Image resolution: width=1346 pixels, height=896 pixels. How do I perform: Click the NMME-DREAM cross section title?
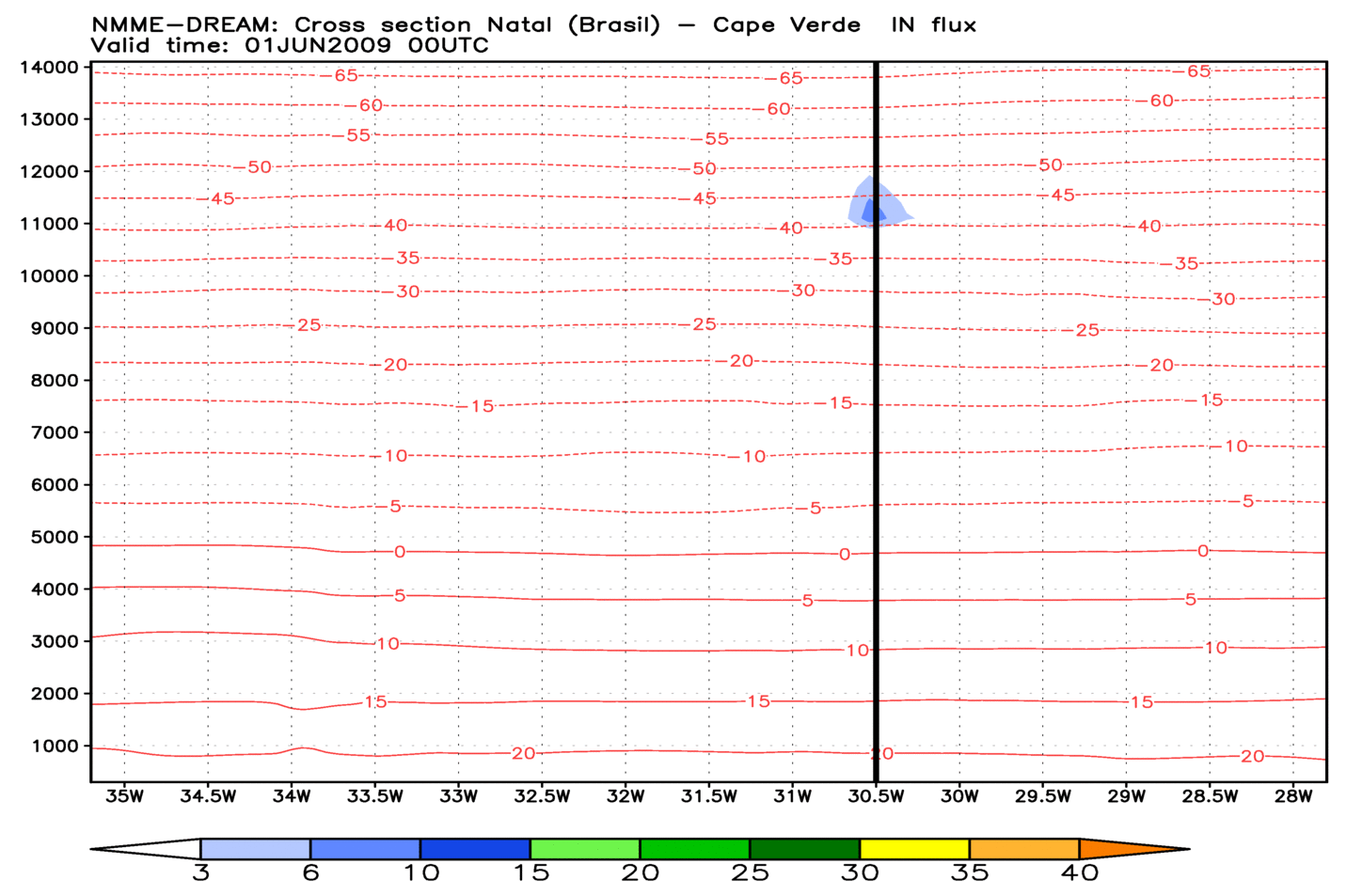533,25
